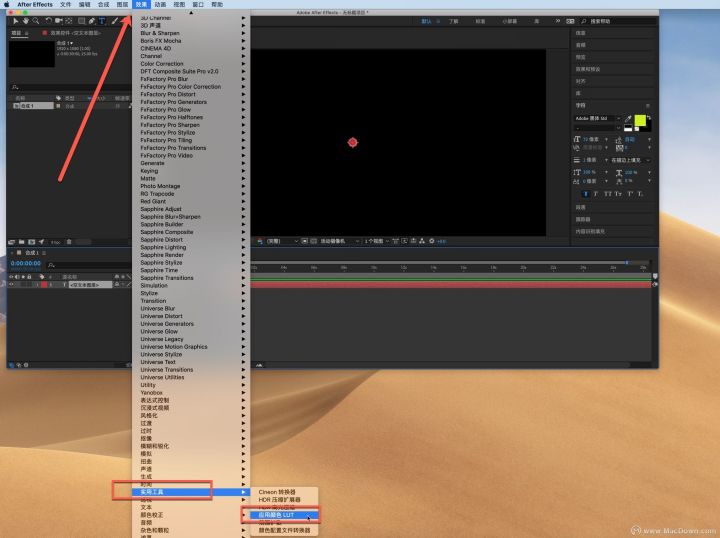The image size is (720, 538).
Task: Click the timeline current timecode 0:00:00:00
Action: click(x=26, y=263)
